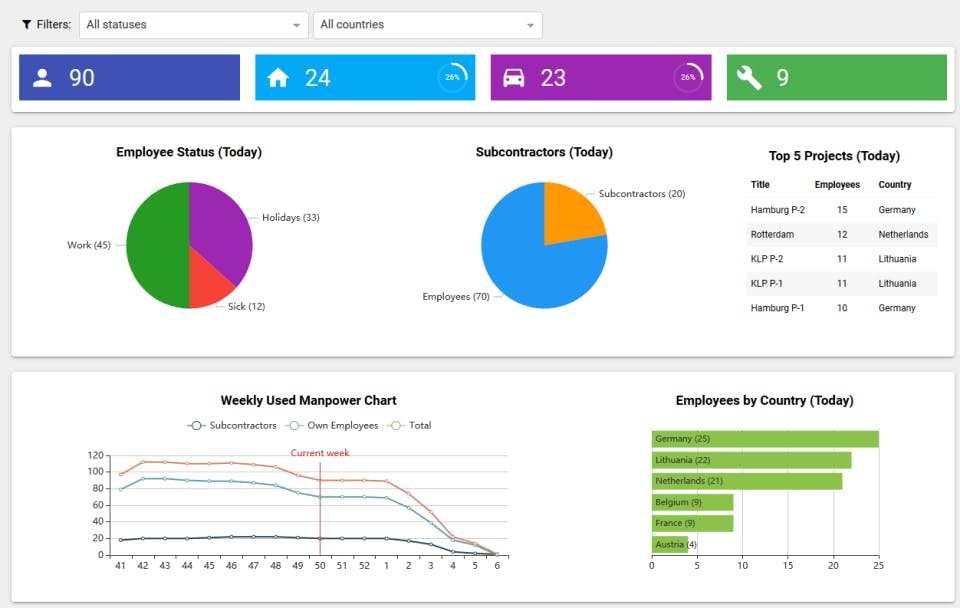
Task: Click the Work (45) label
Action: [x=89, y=245]
